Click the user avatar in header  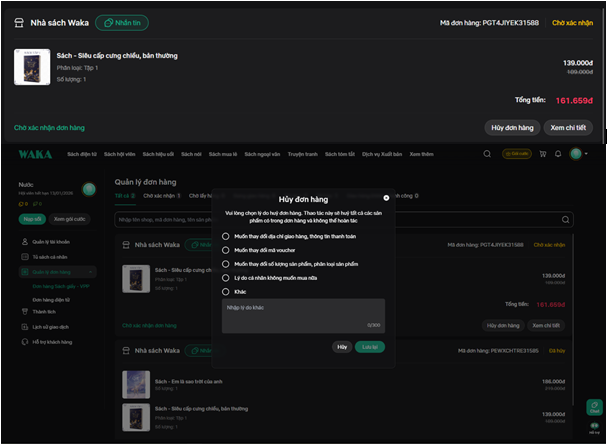coord(576,154)
